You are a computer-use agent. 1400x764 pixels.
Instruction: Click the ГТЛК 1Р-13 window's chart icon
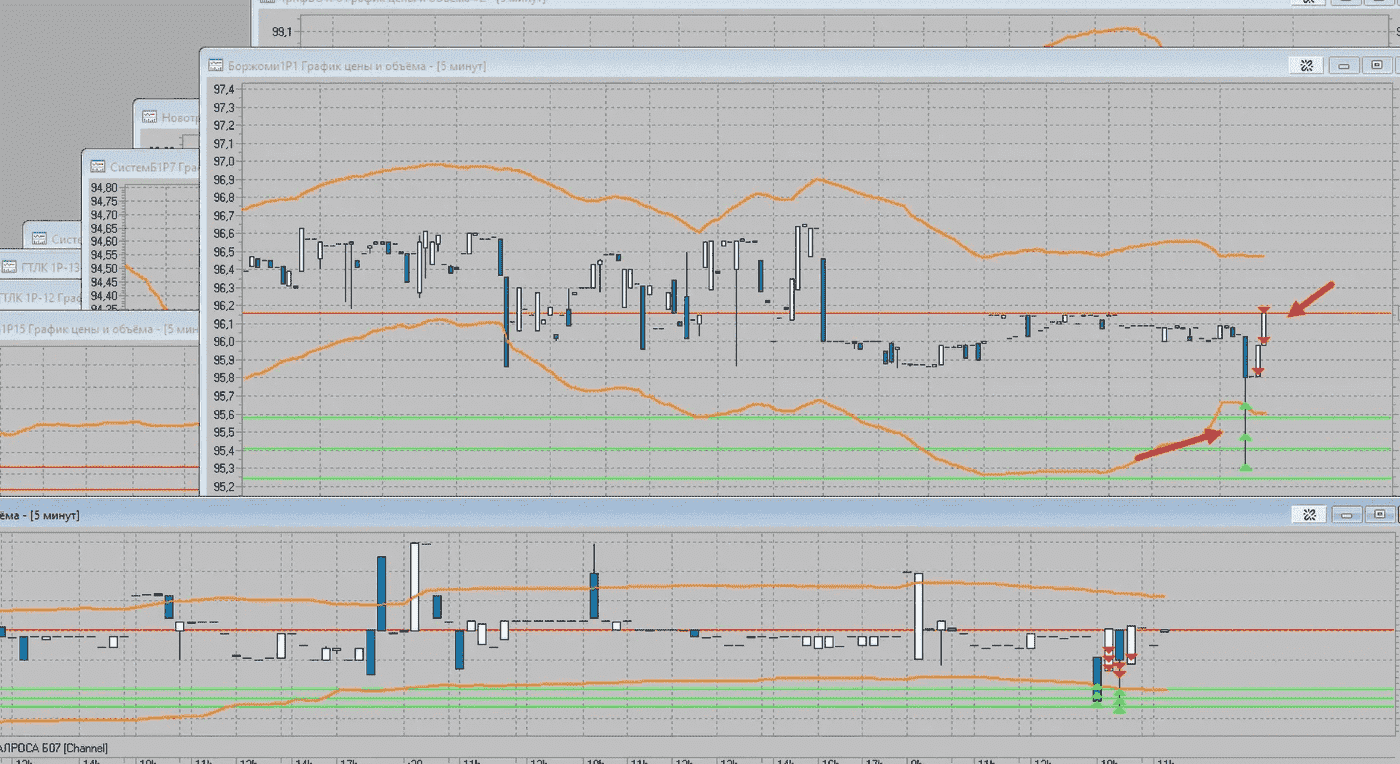pyautogui.click(x=9, y=267)
